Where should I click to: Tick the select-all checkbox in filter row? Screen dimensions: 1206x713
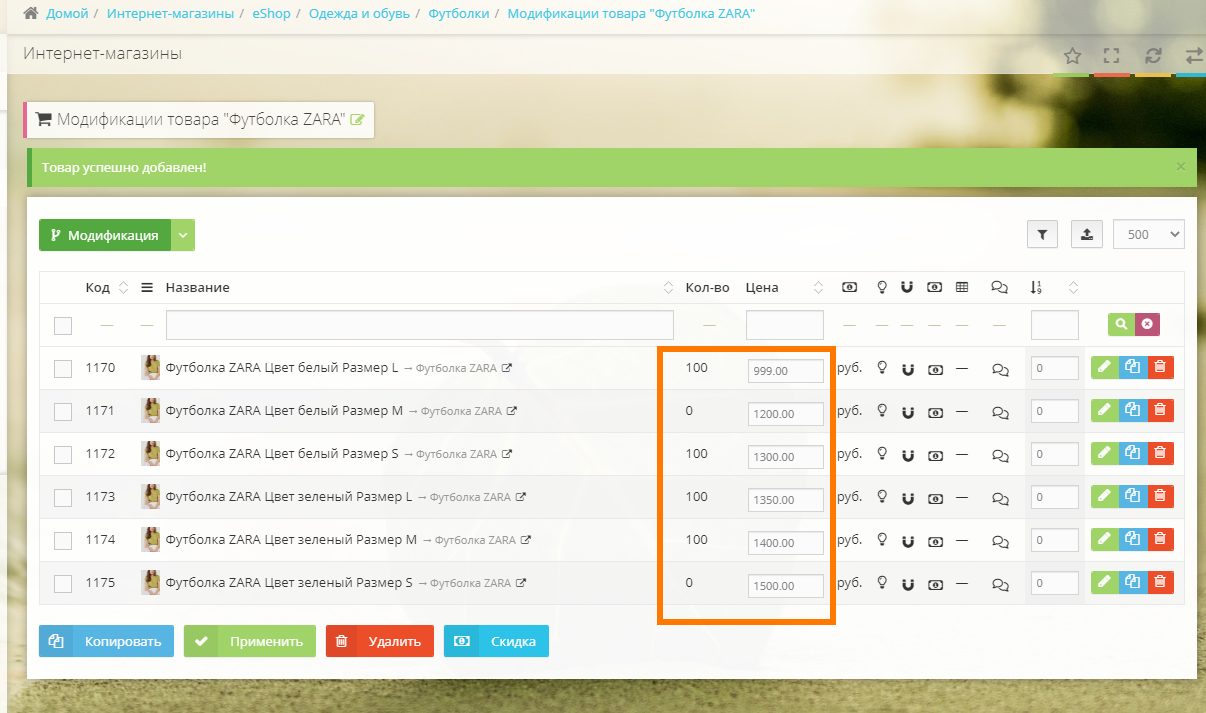tap(63, 325)
